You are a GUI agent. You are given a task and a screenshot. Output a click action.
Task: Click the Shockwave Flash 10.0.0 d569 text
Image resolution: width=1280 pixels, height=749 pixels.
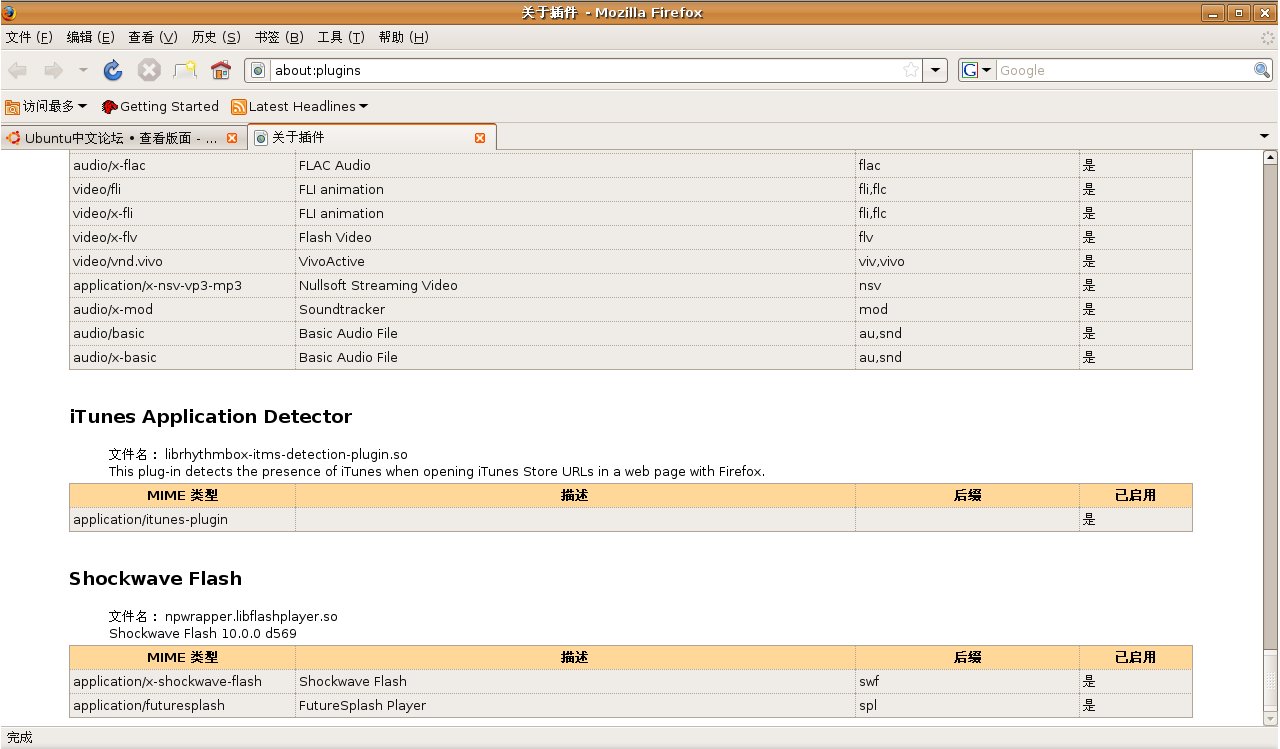coord(203,633)
